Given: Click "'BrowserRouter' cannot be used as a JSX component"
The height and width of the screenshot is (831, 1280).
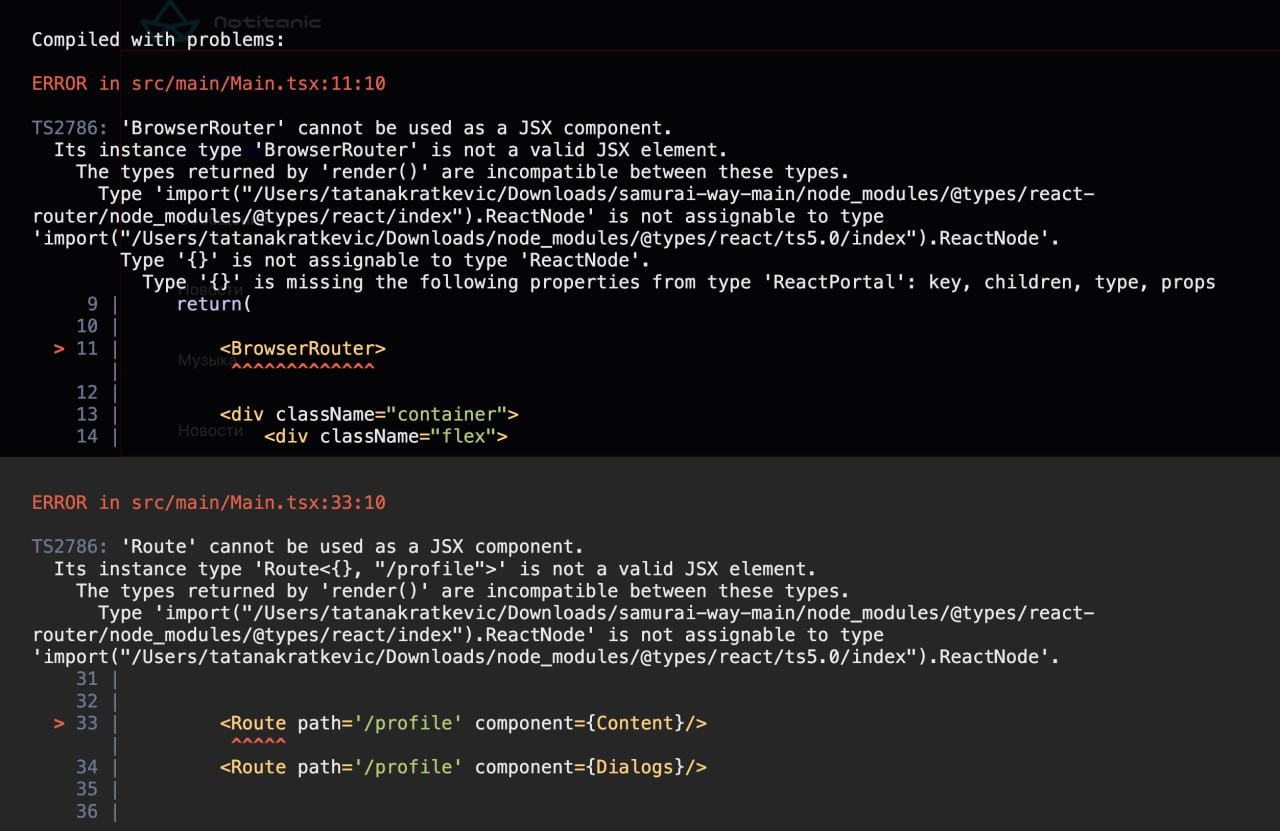Looking at the screenshot, I should pos(396,128).
